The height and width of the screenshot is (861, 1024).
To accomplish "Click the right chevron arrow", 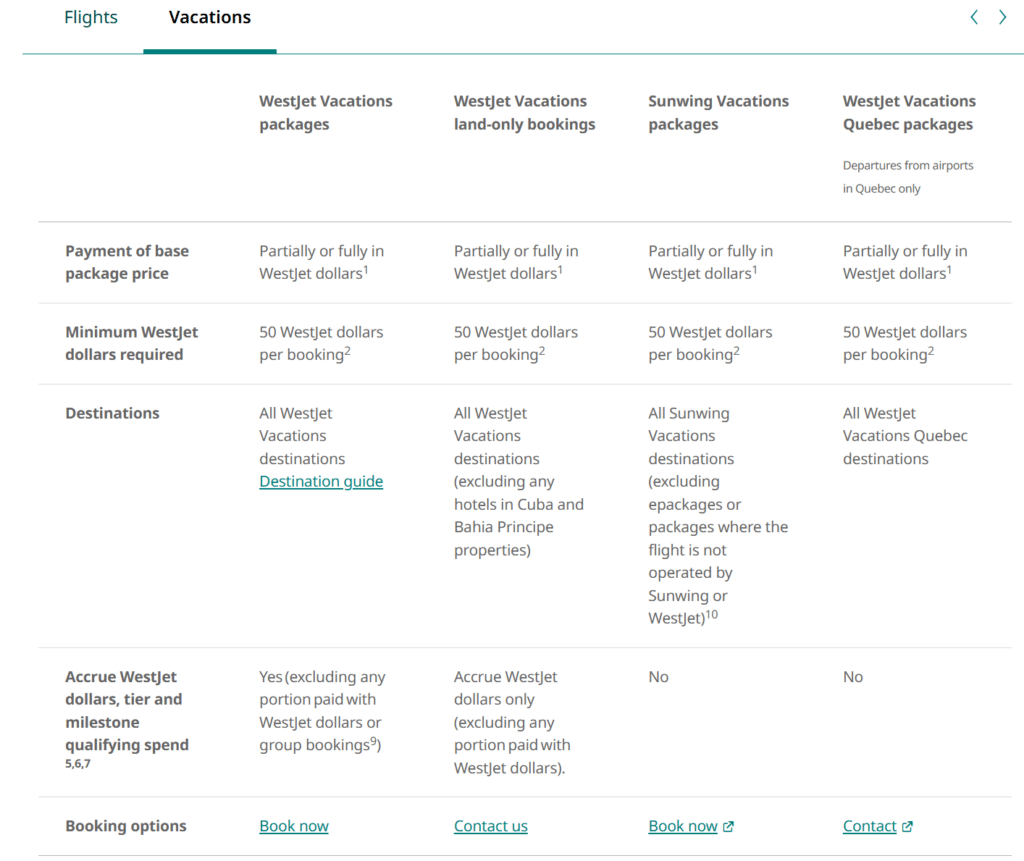I will point(1002,17).
